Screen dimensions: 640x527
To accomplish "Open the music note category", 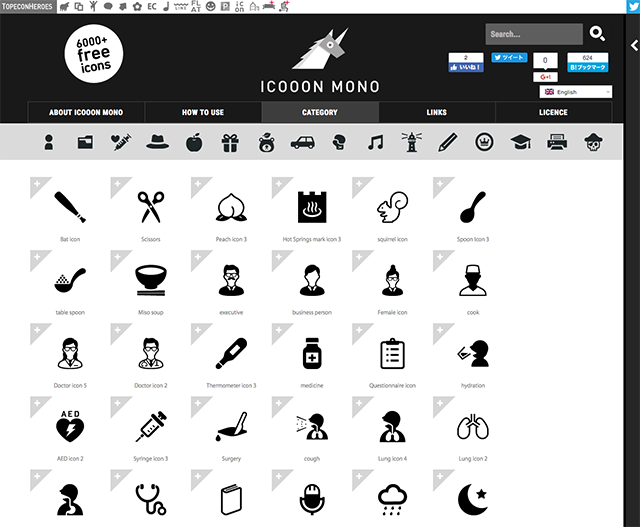I will 375,142.
